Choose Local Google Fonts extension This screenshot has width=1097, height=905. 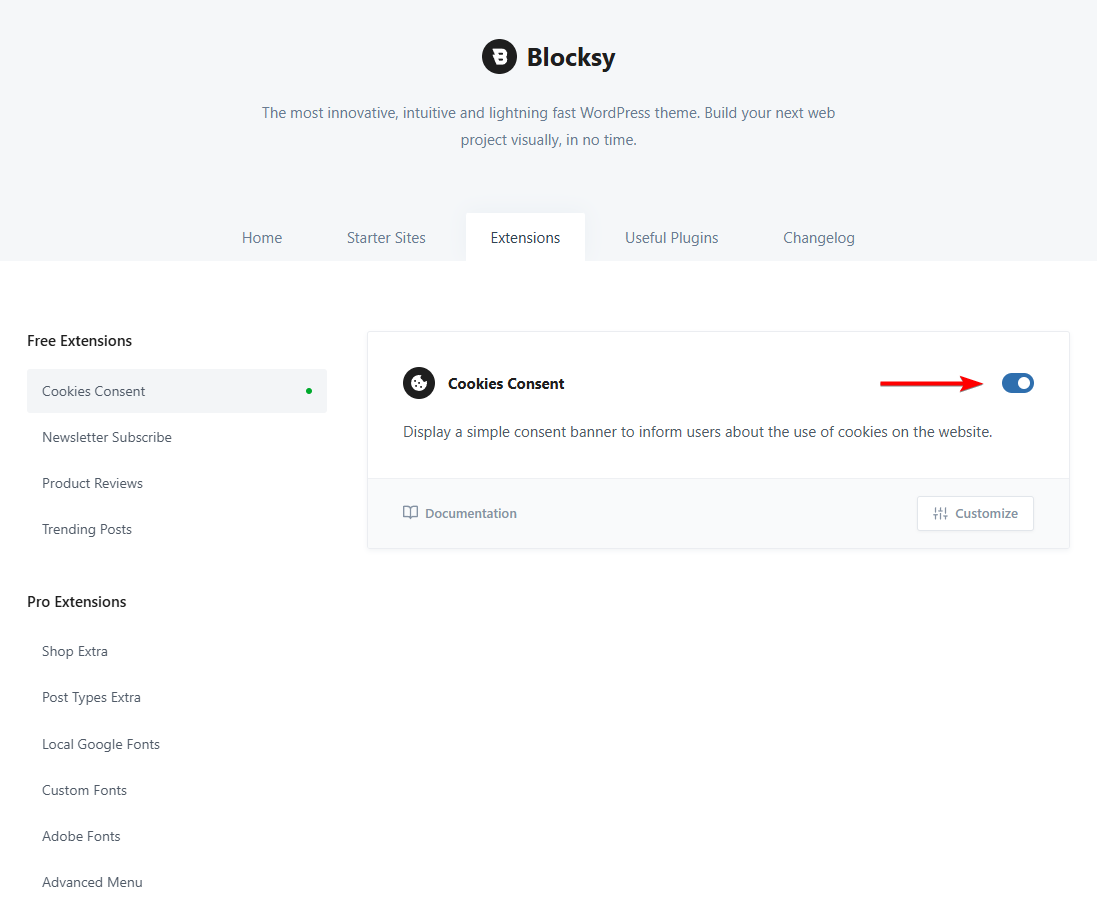pyautogui.click(x=101, y=744)
